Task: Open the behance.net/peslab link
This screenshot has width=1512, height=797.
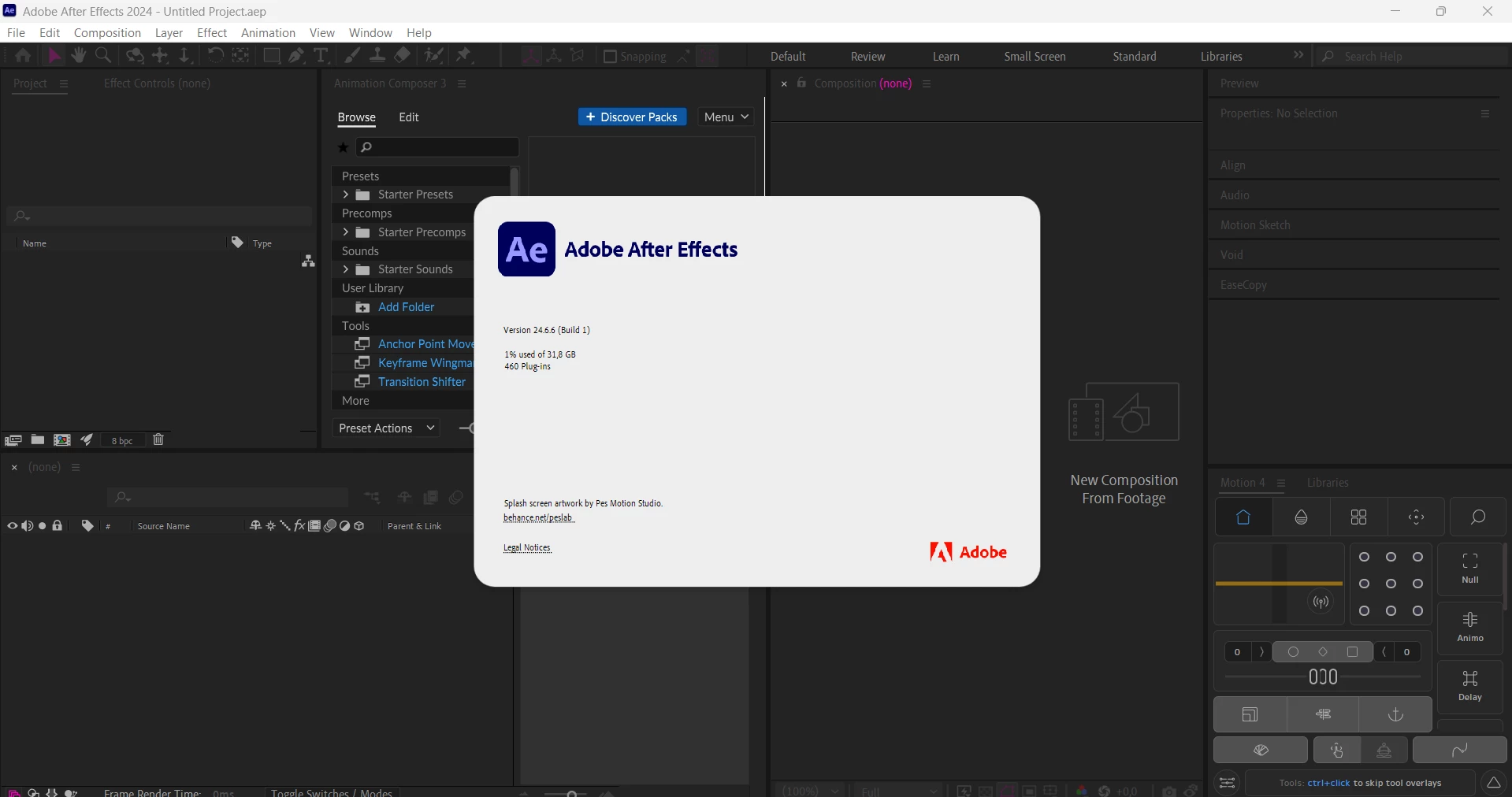Action: [x=539, y=517]
